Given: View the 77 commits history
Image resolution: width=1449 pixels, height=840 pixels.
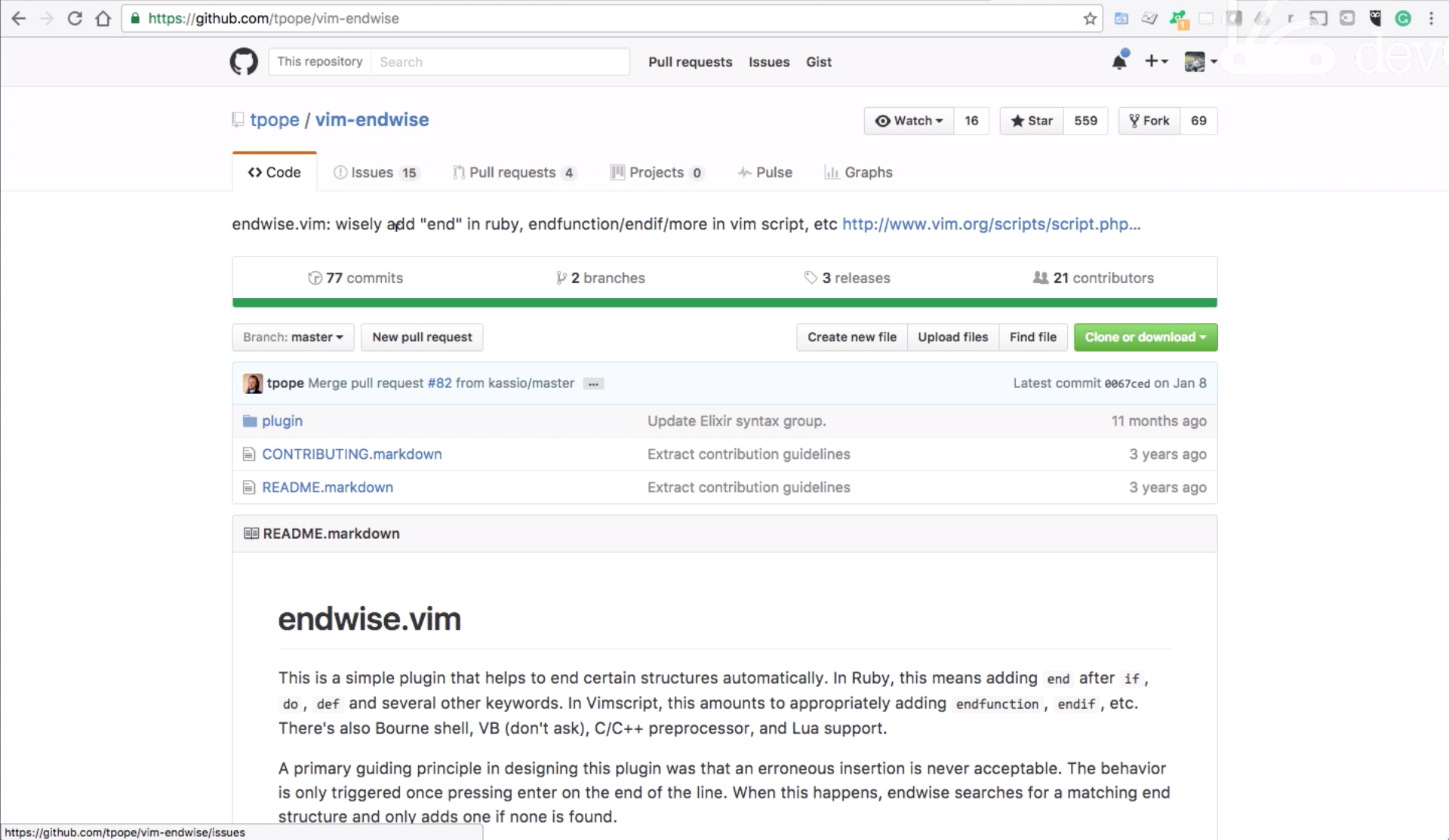Looking at the screenshot, I should pyautogui.click(x=355, y=278).
